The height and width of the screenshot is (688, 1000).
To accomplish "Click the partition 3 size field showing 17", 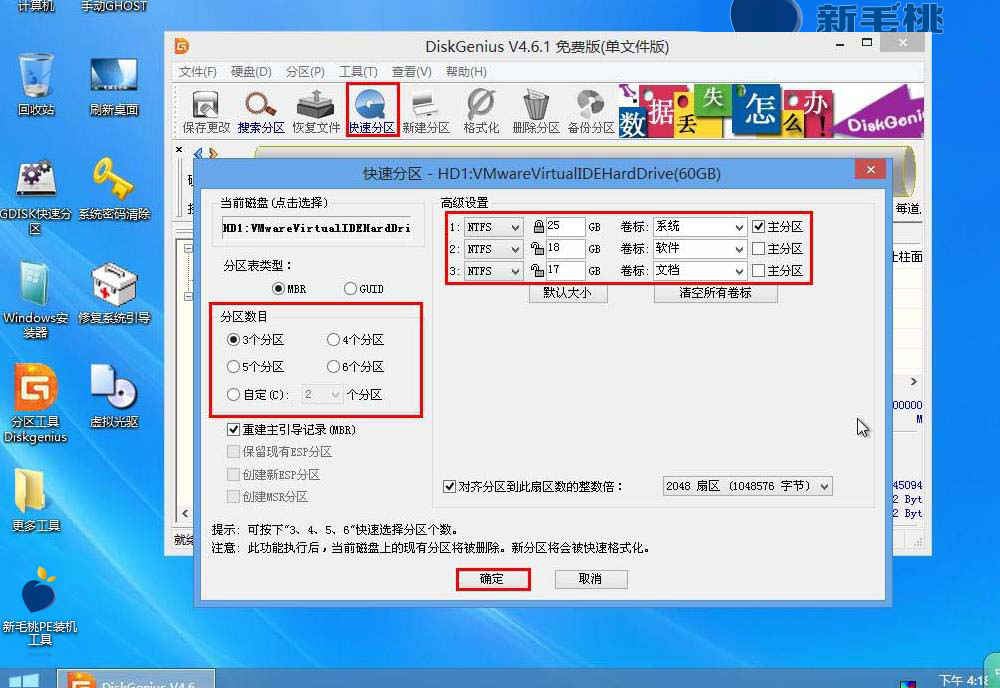I will tap(564, 270).
